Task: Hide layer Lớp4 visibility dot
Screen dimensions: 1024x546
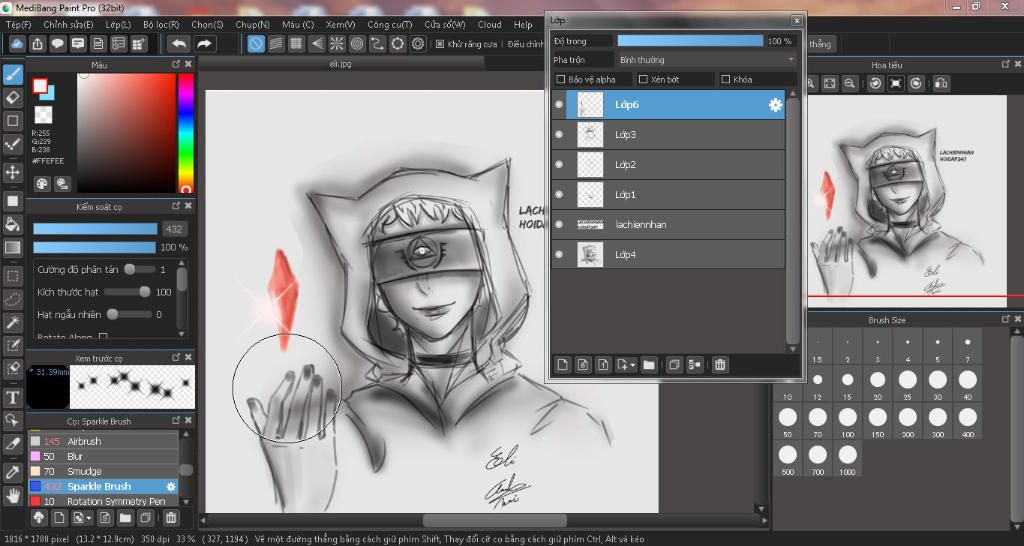Action: (559, 255)
